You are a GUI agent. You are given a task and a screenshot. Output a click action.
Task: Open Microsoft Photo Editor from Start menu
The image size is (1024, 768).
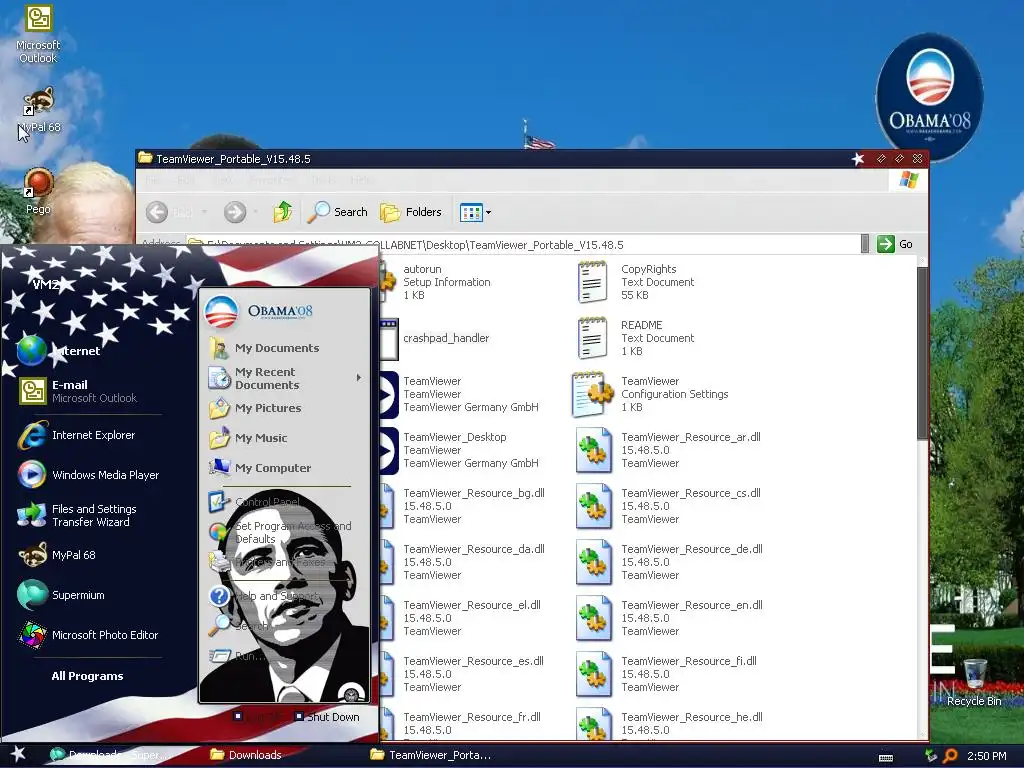(x=89, y=635)
